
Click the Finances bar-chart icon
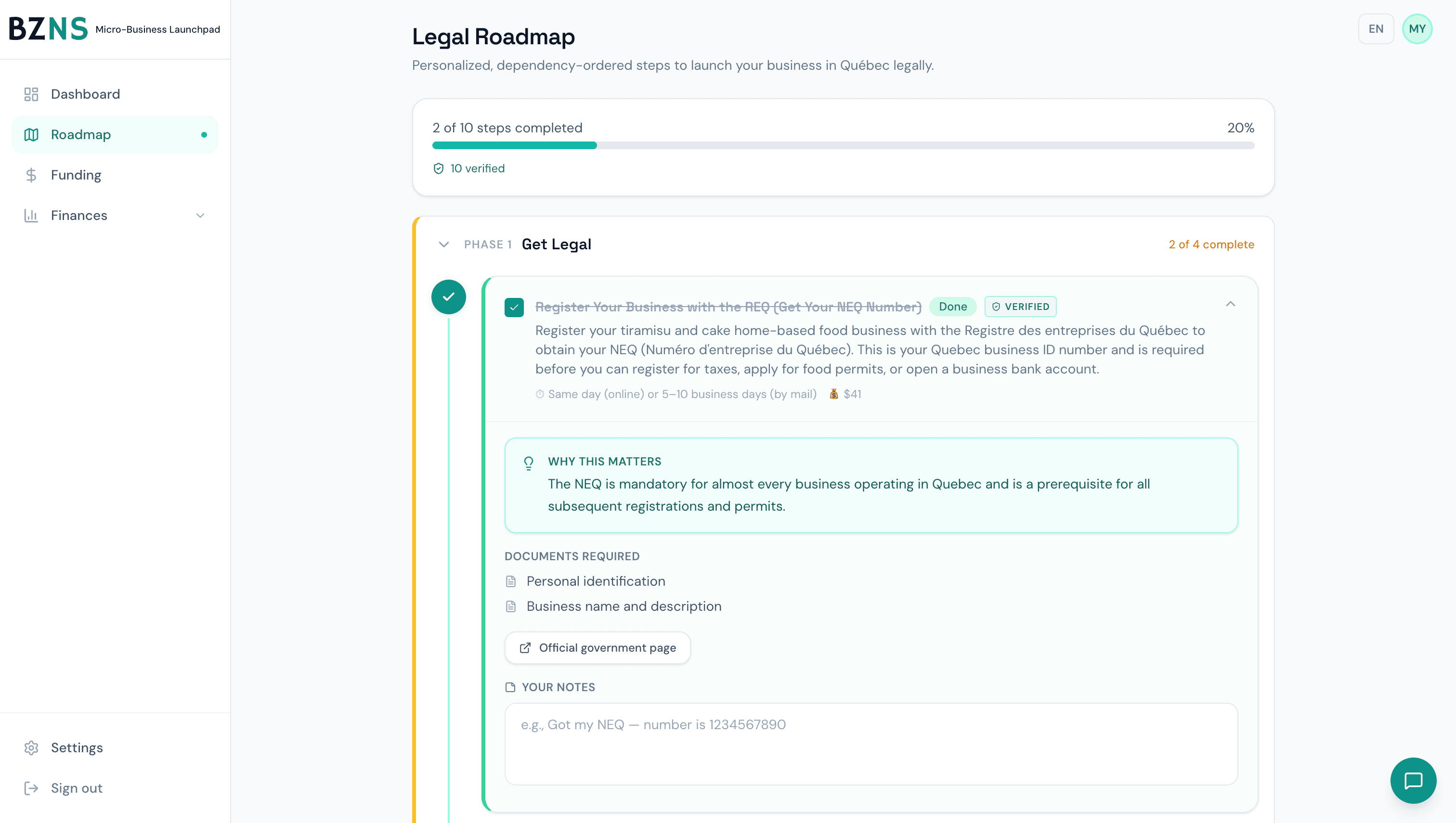(31, 215)
